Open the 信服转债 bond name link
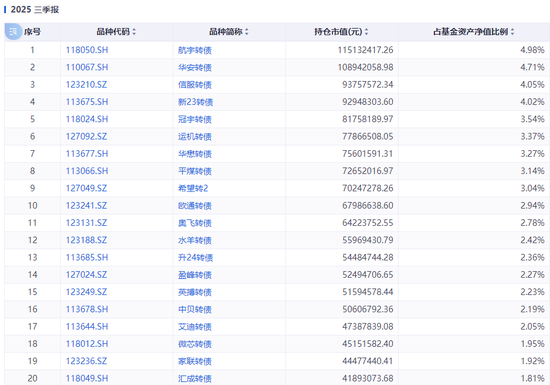This screenshot has width=550, height=385. [x=195, y=85]
